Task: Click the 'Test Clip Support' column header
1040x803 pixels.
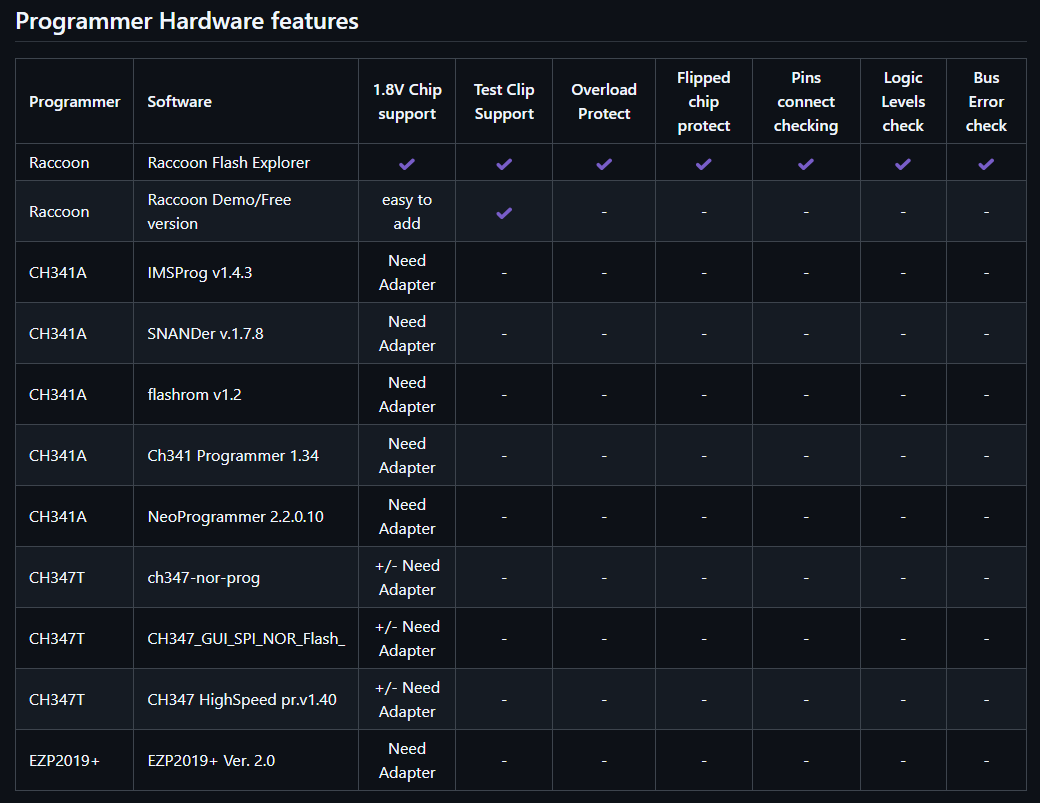Action: click(504, 101)
